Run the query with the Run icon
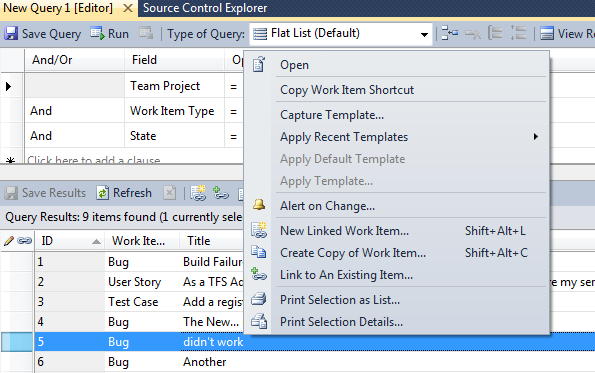Screen dimensions: 595x373 pos(98,33)
